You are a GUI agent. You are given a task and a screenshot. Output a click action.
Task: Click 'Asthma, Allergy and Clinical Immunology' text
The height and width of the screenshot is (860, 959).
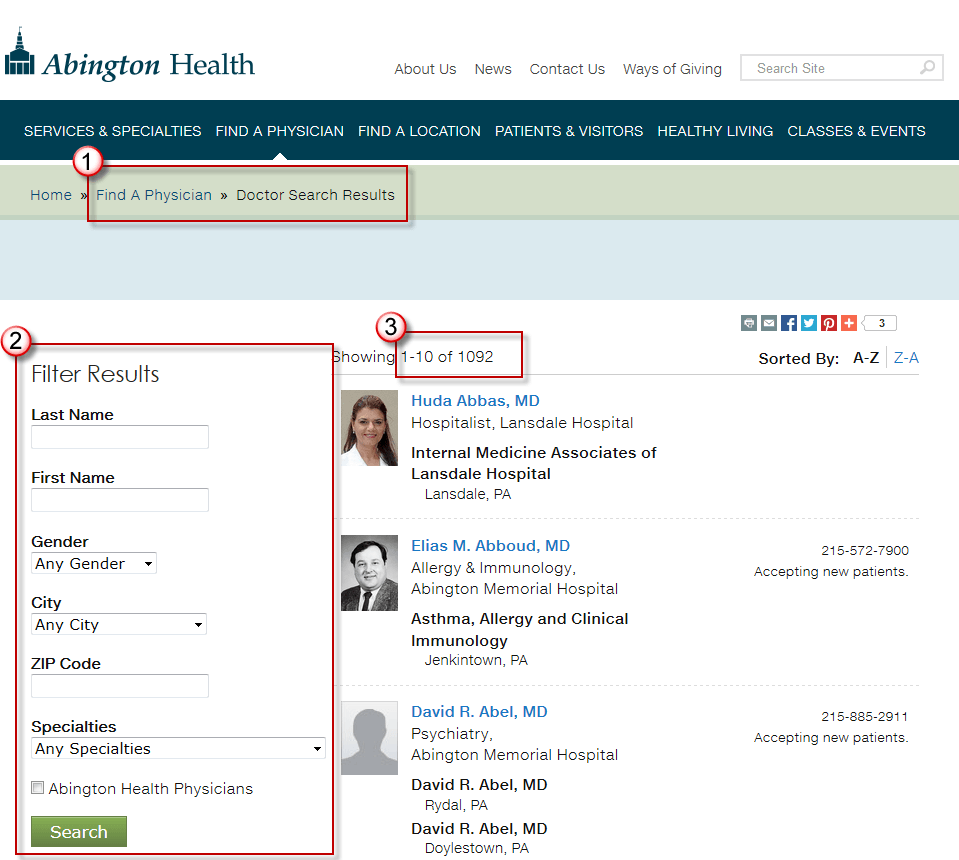click(519, 629)
